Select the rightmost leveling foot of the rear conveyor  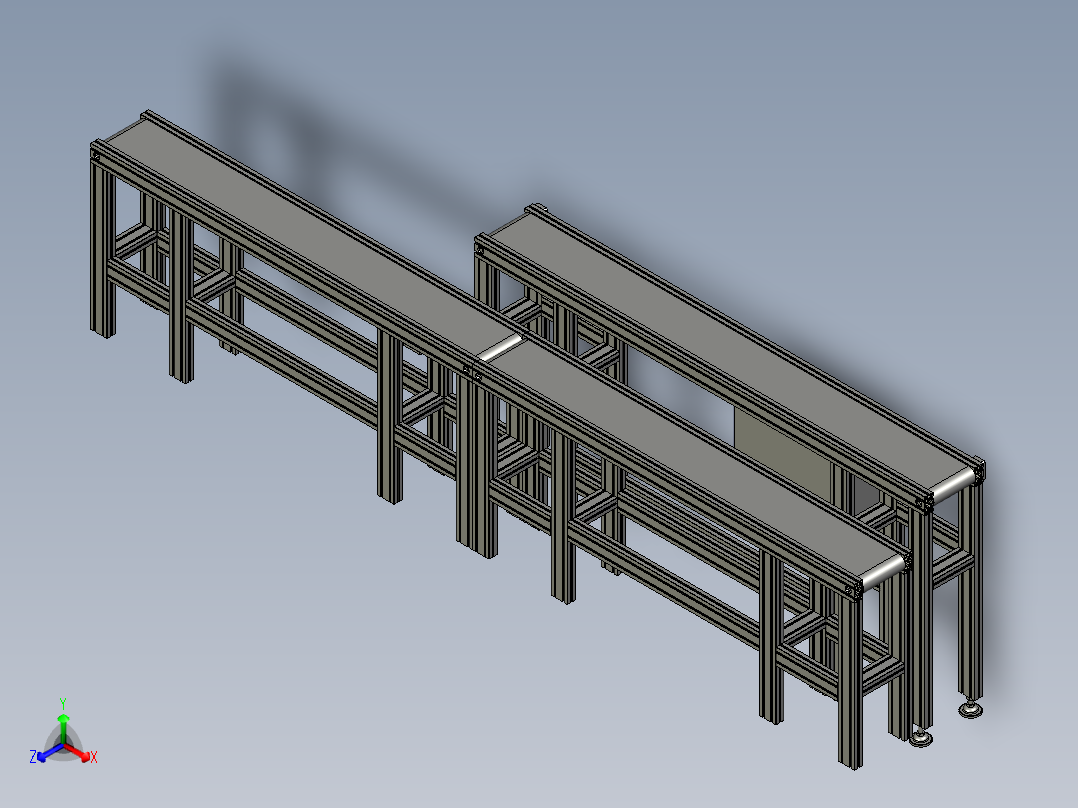click(x=969, y=709)
